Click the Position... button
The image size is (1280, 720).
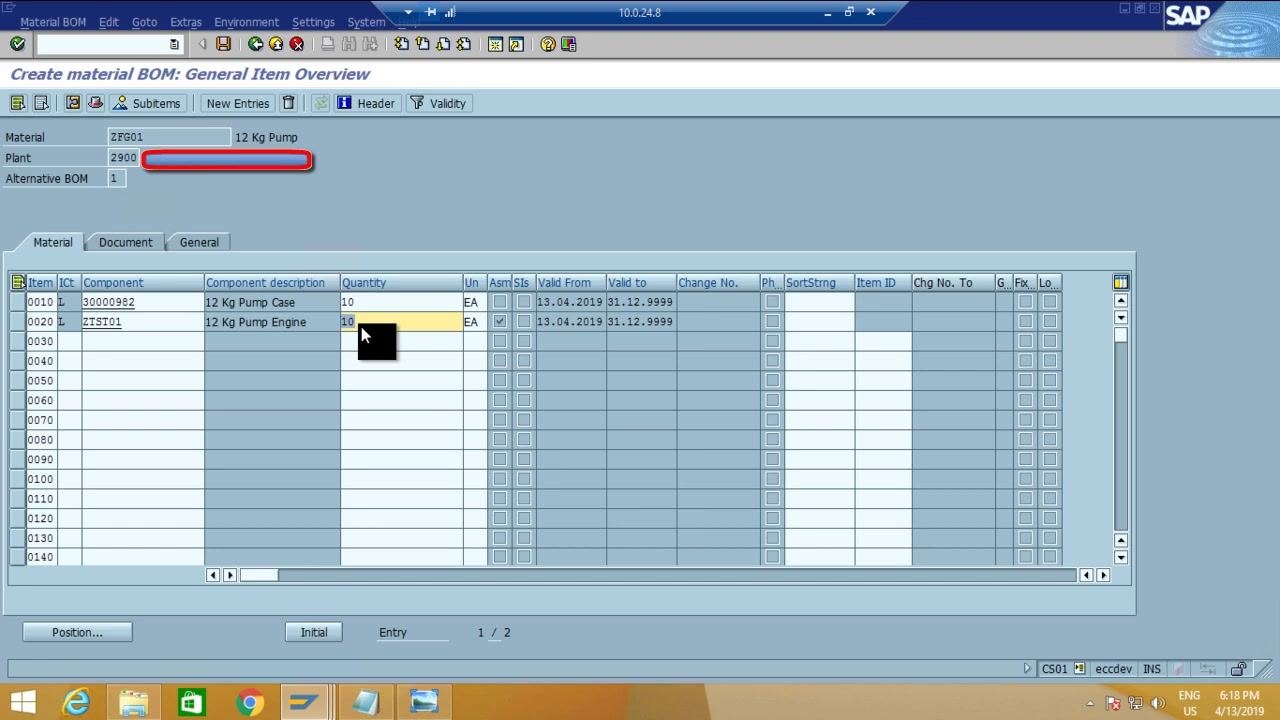[77, 632]
